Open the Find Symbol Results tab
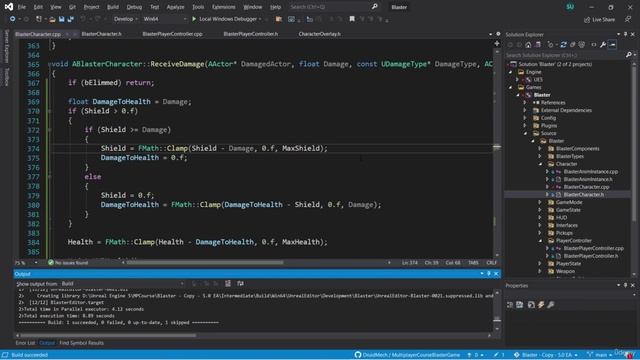 tap(81, 343)
